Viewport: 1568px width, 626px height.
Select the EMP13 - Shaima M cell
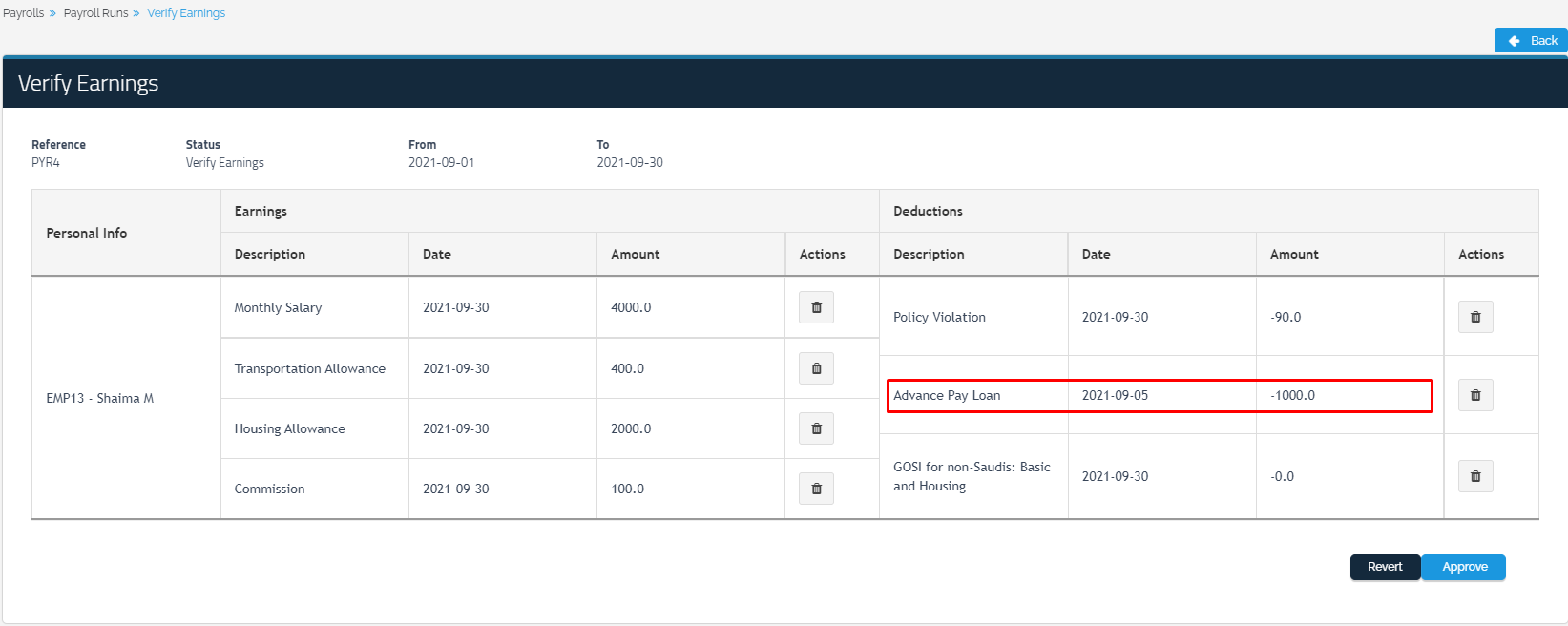coord(100,398)
